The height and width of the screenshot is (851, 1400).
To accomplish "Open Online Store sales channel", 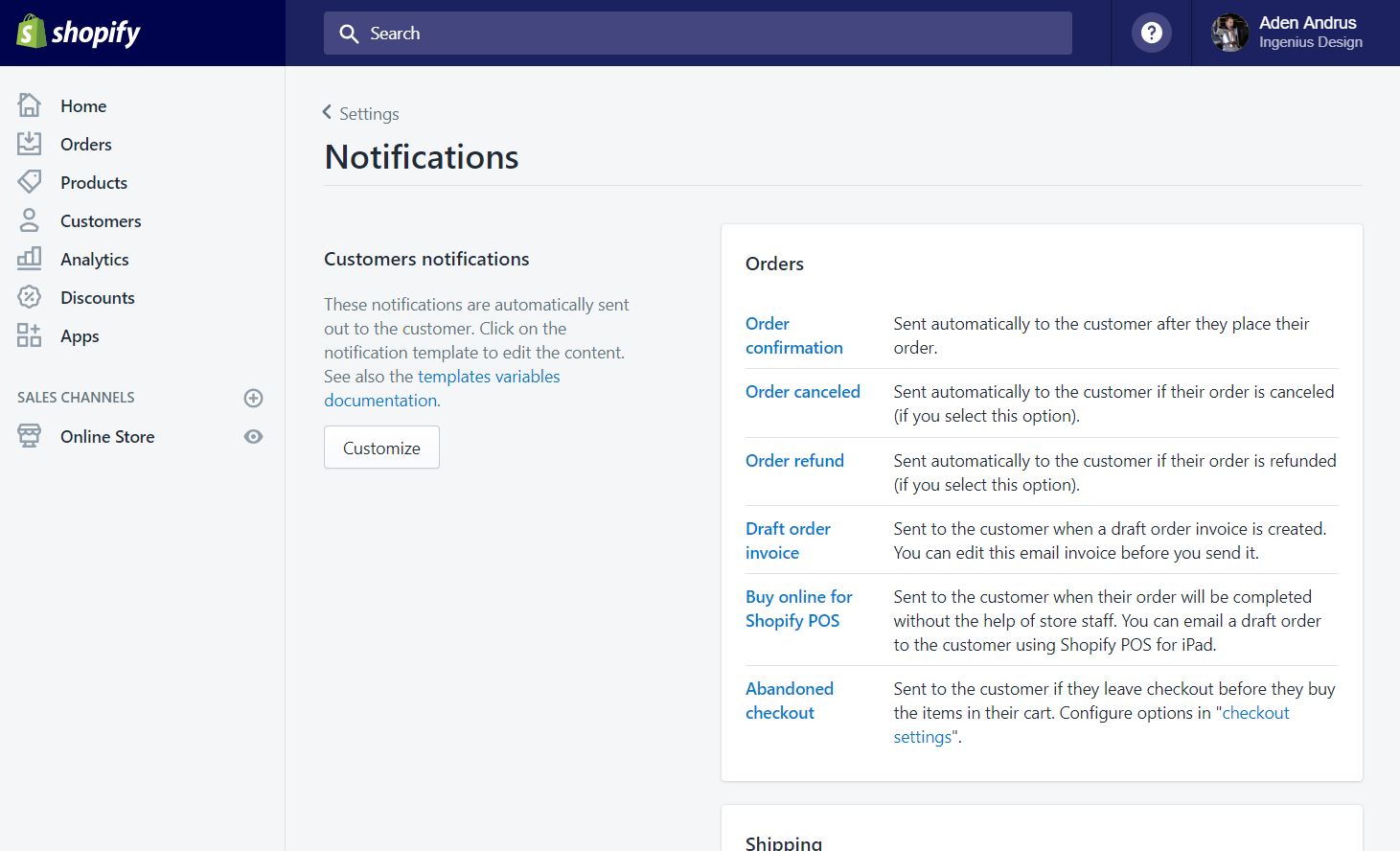I will click(x=107, y=437).
